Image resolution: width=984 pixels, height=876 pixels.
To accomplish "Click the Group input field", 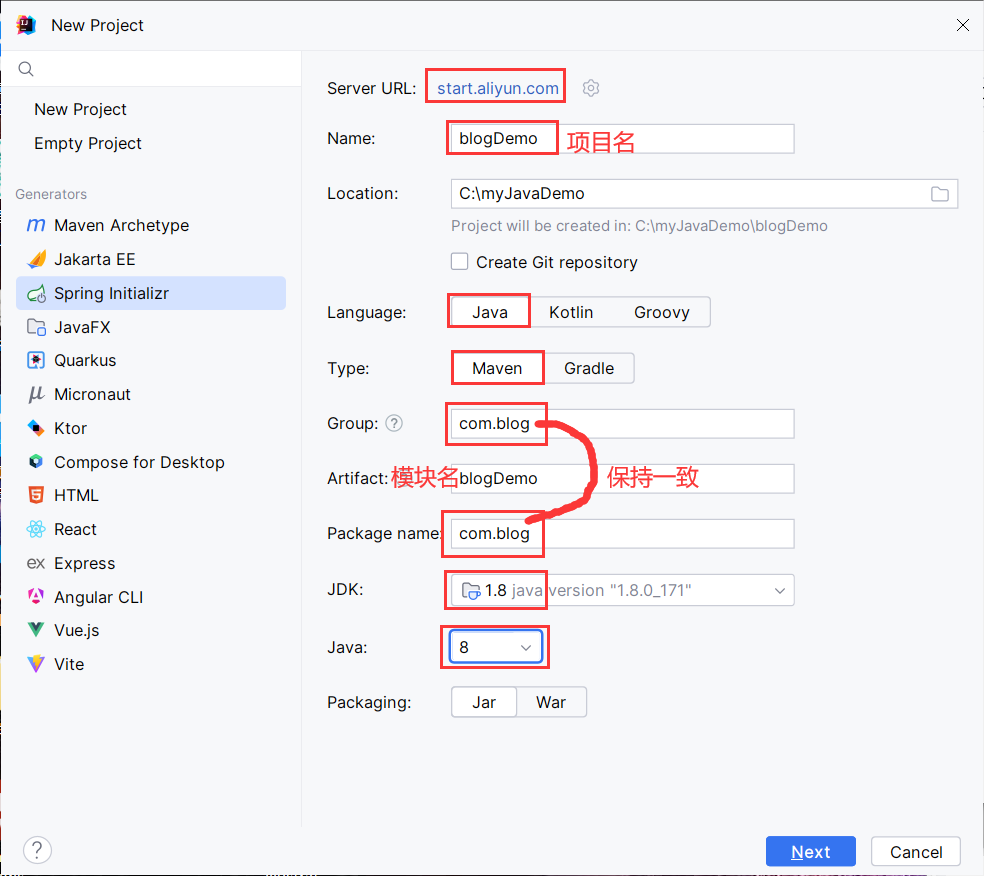I will 623,424.
